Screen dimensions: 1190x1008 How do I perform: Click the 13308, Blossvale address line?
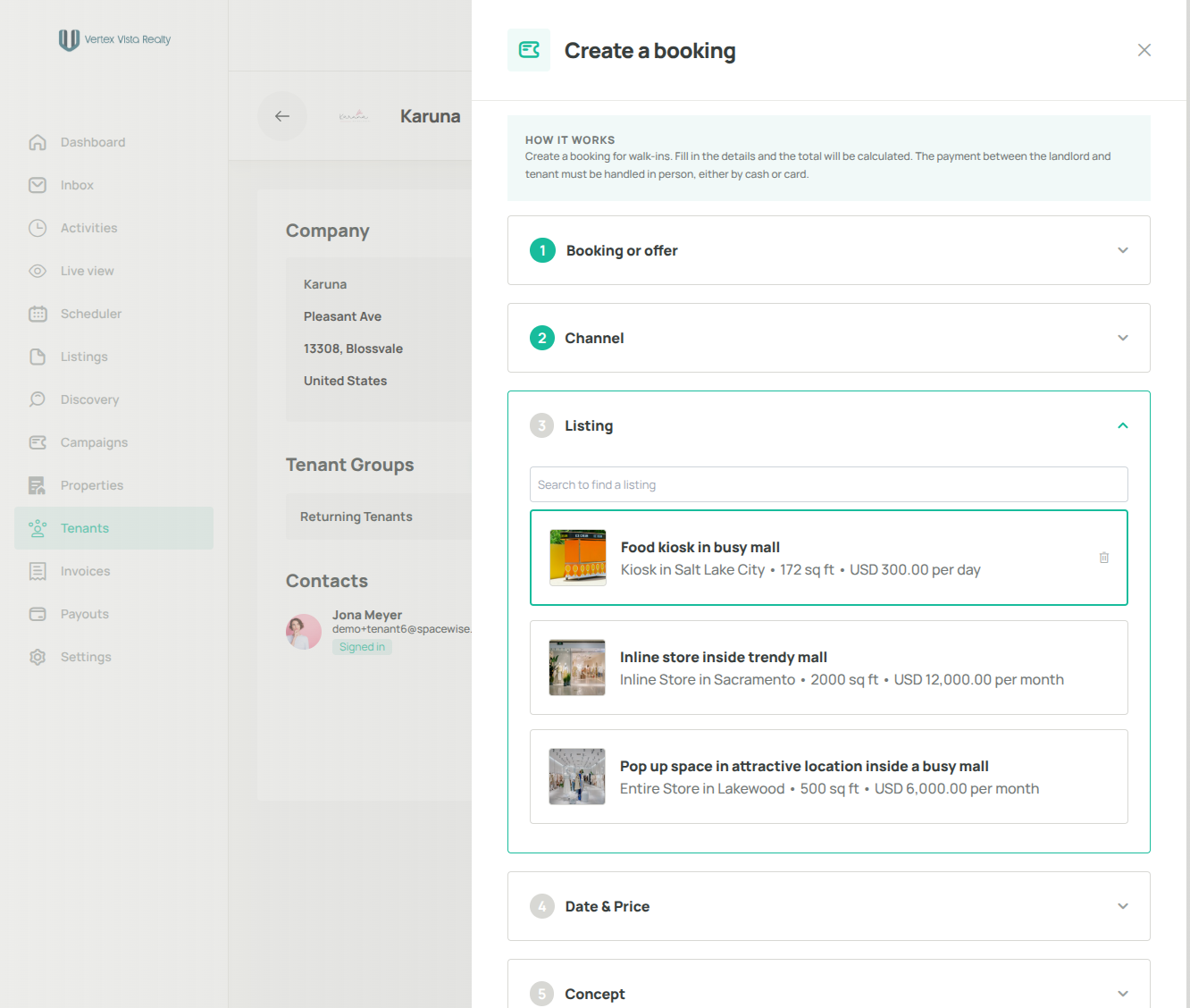(x=354, y=349)
